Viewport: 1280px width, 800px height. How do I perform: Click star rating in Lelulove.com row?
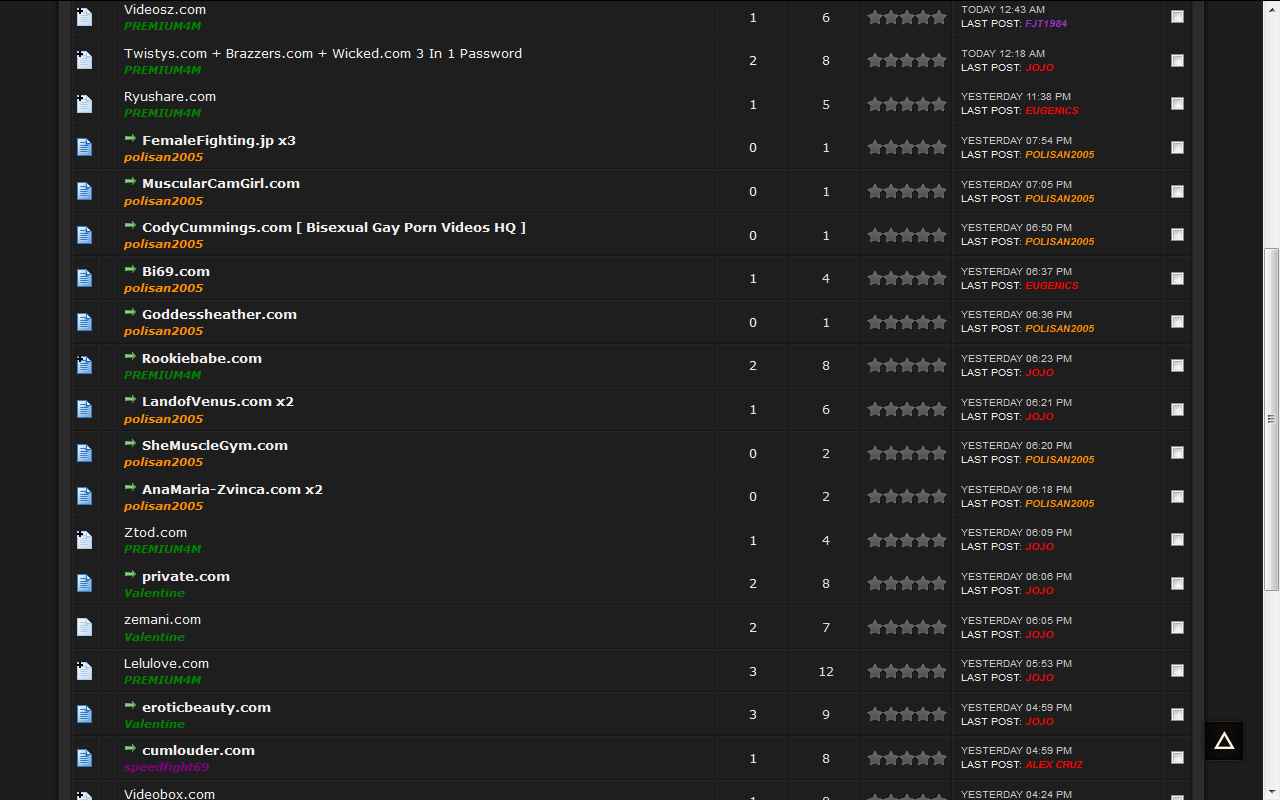[907, 671]
